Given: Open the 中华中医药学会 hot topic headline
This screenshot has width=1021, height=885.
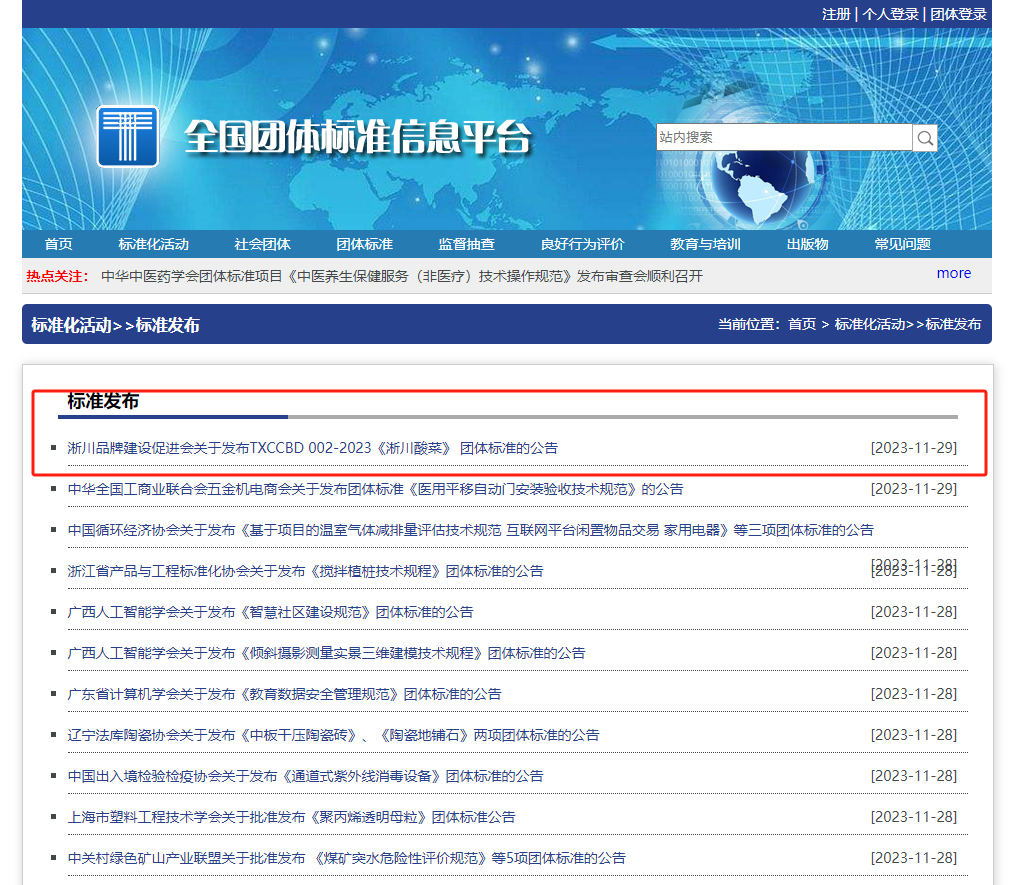Looking at the screenshot, I should click(x=402, y=276).
